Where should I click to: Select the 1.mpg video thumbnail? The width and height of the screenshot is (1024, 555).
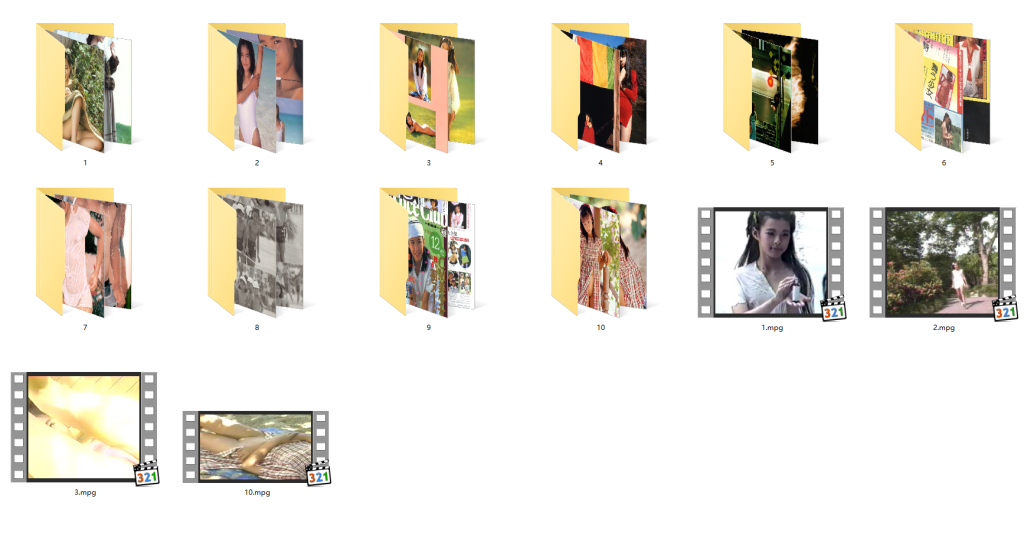(770, 260)
